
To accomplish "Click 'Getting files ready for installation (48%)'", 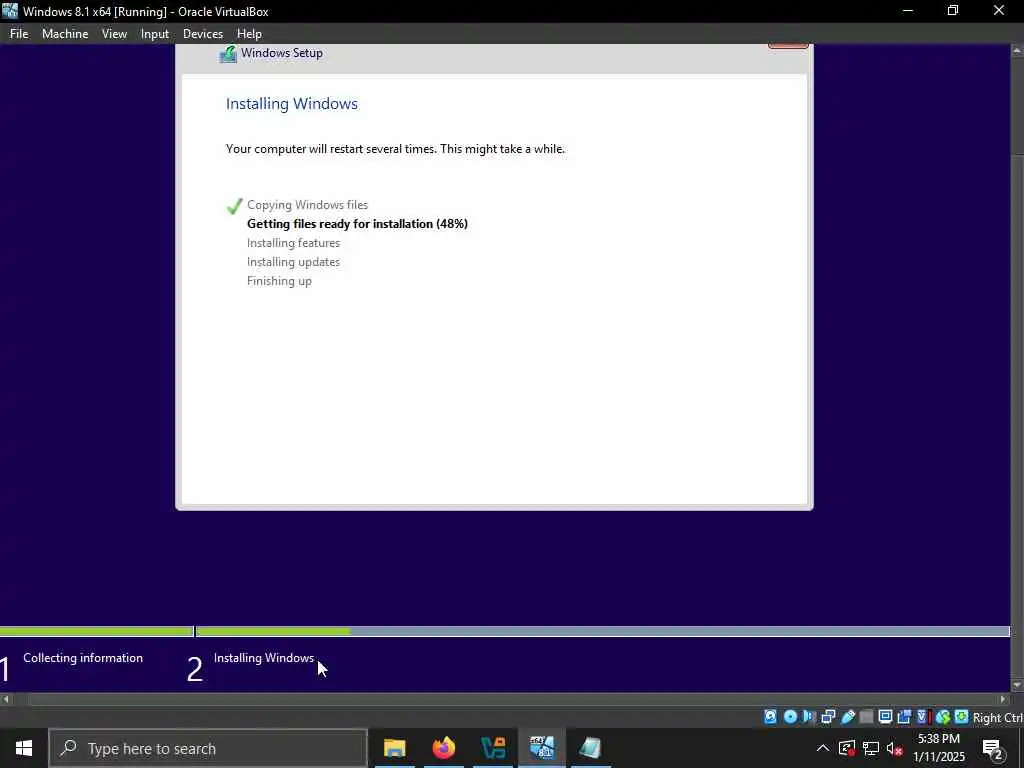I will point(357,224).
